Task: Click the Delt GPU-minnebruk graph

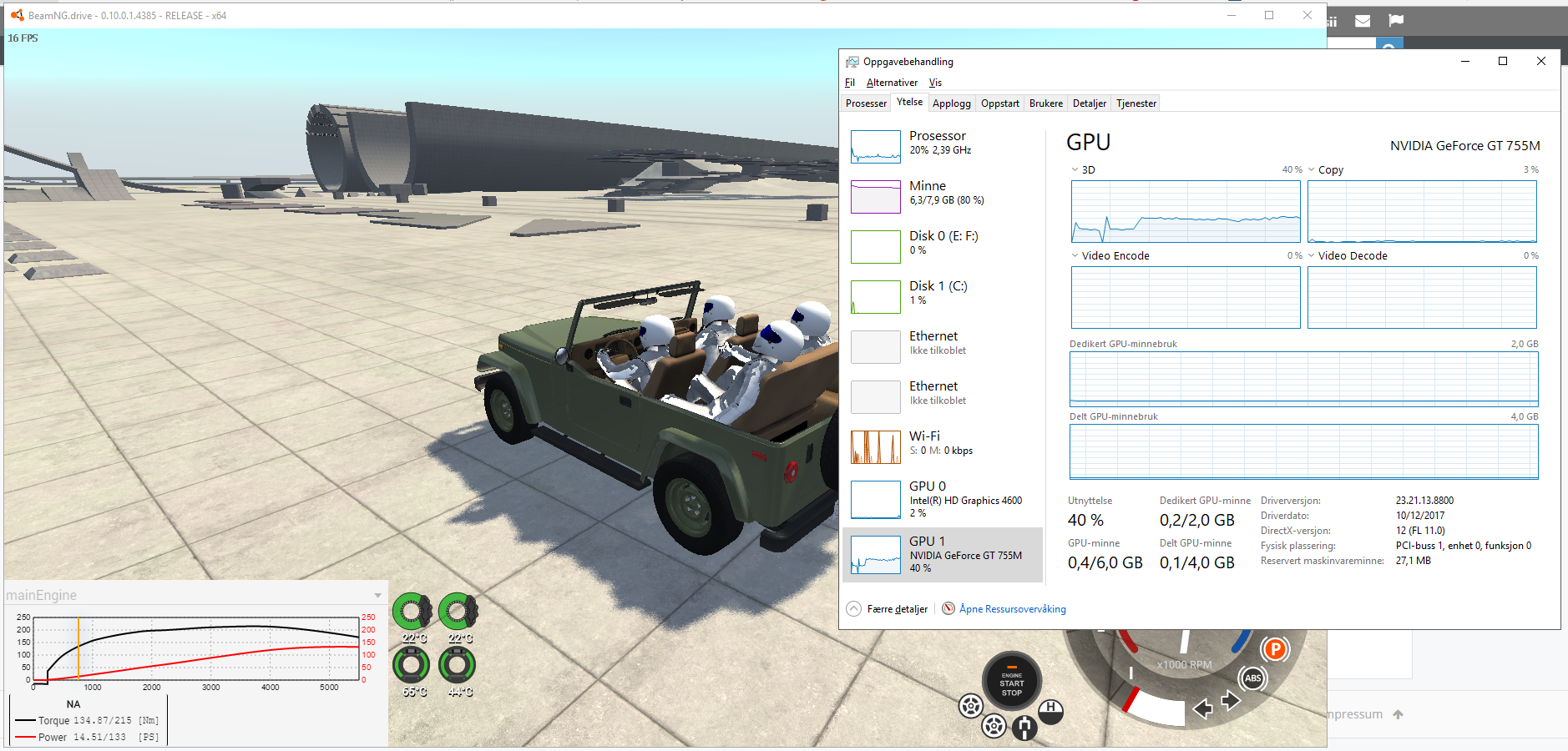Action: 1304,451
